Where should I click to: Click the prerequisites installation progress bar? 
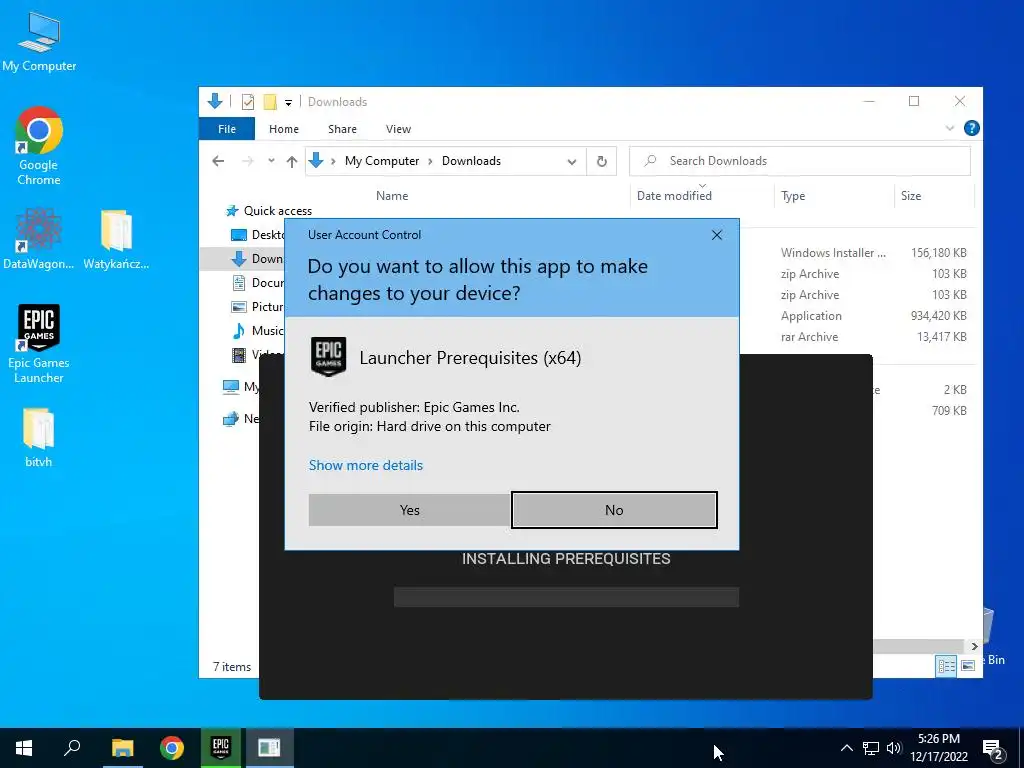566,597
